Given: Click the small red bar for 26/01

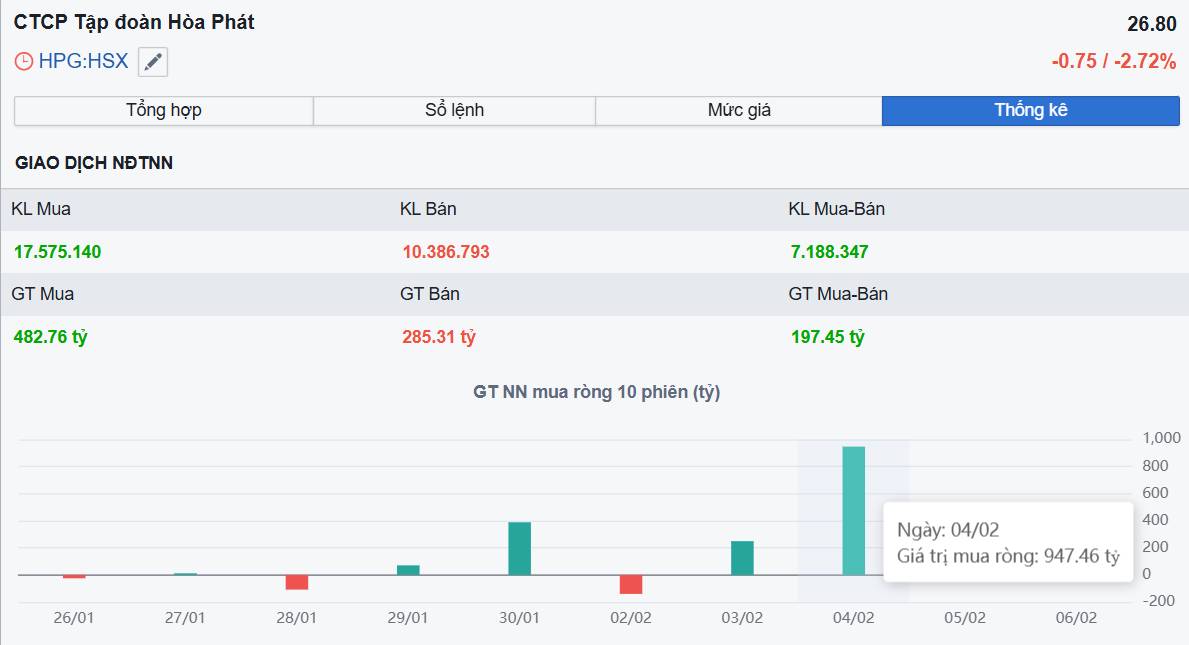Looking at the screenshot, I should click(74, 577).
